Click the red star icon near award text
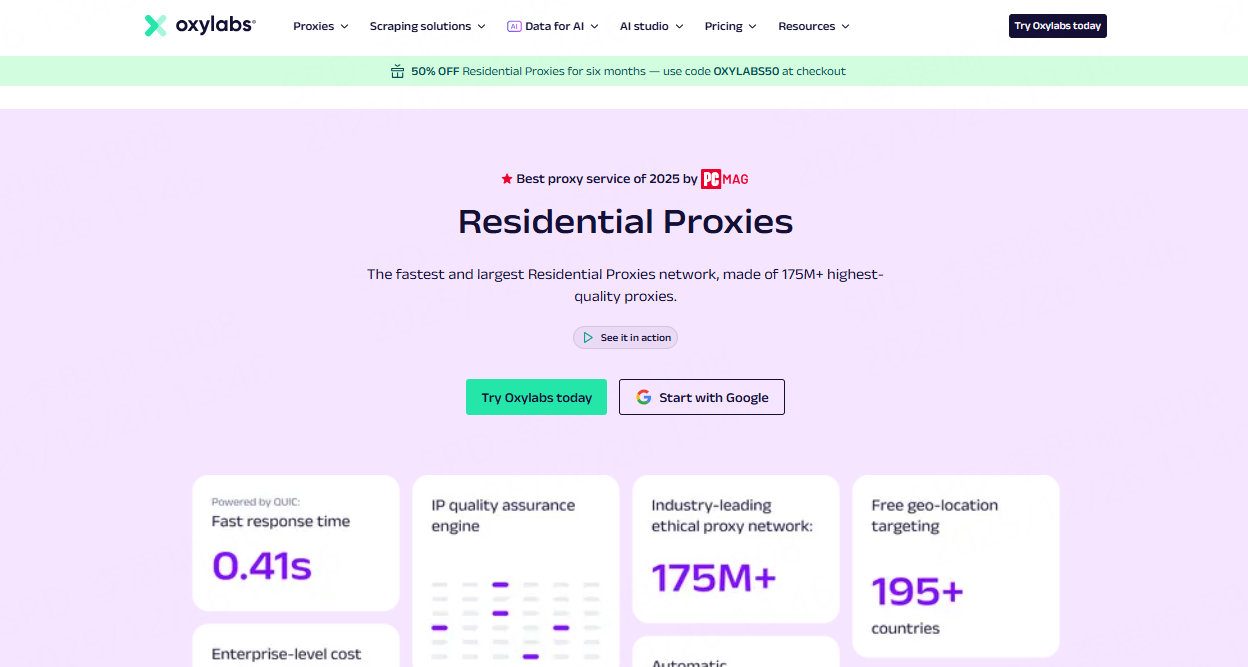Image resolution: width=1248 pixels, height=667 pixels. [x=507, y=179]
